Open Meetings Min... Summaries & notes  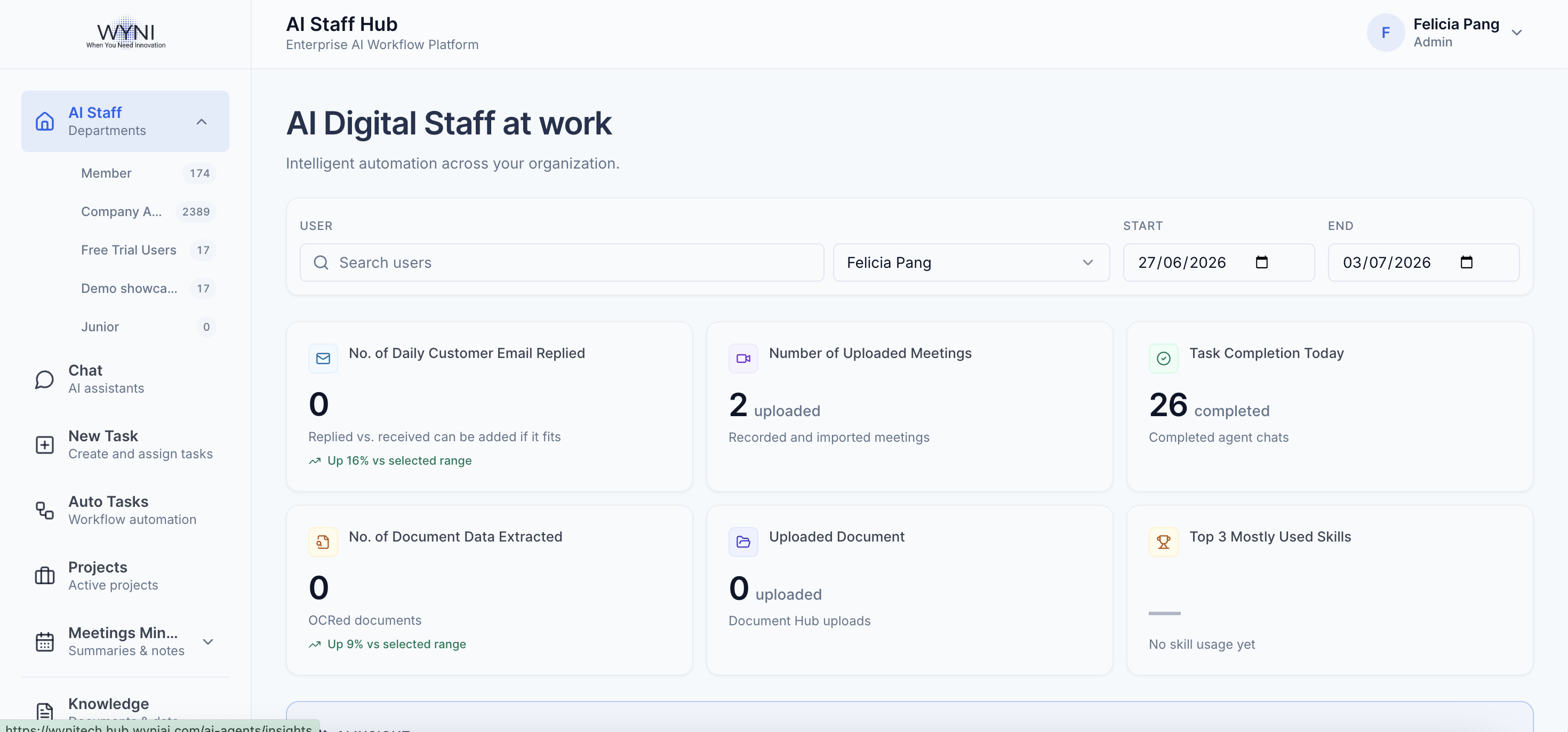tap(125, 642)
